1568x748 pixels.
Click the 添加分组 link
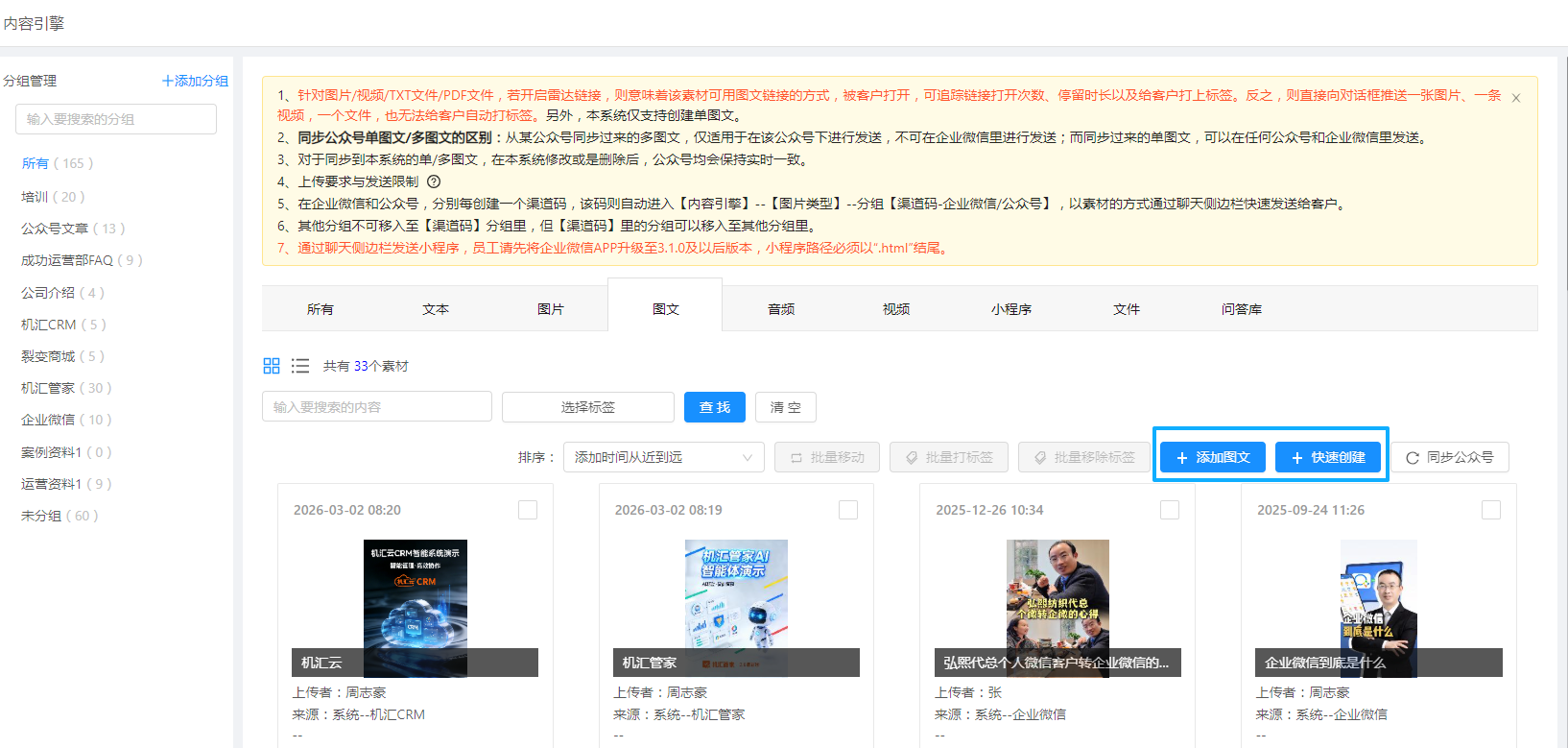[x=195, y=81]
